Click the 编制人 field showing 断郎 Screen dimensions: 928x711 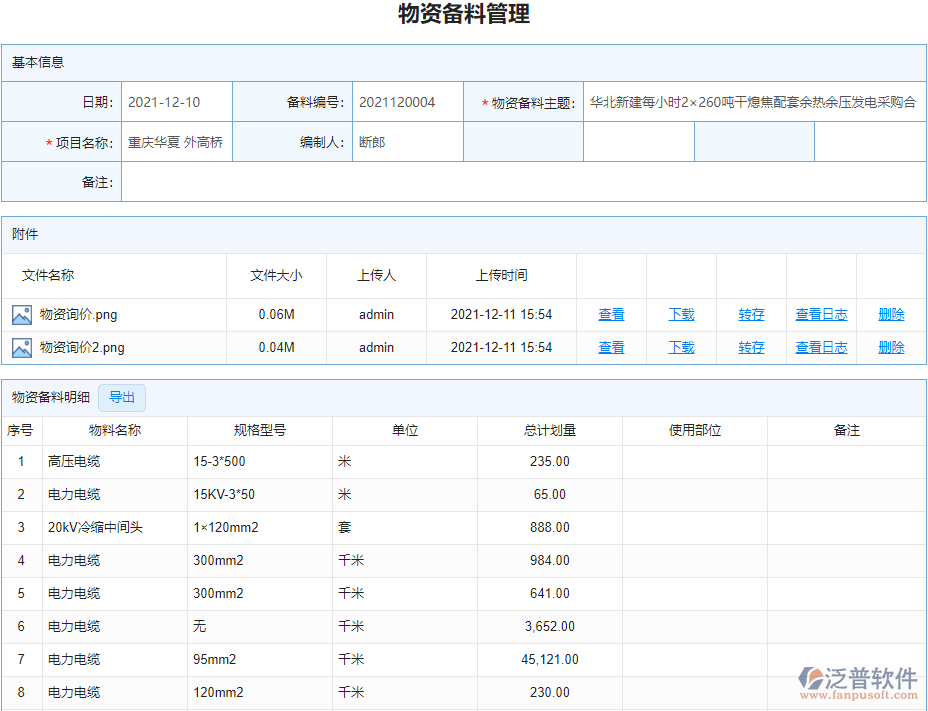(408, 141)
